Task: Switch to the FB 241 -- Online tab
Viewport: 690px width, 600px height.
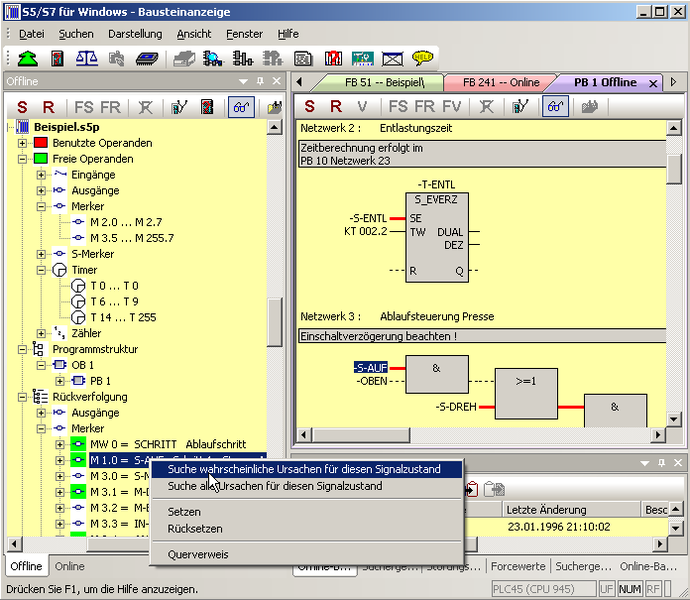Action: click(x=501, y=82)
